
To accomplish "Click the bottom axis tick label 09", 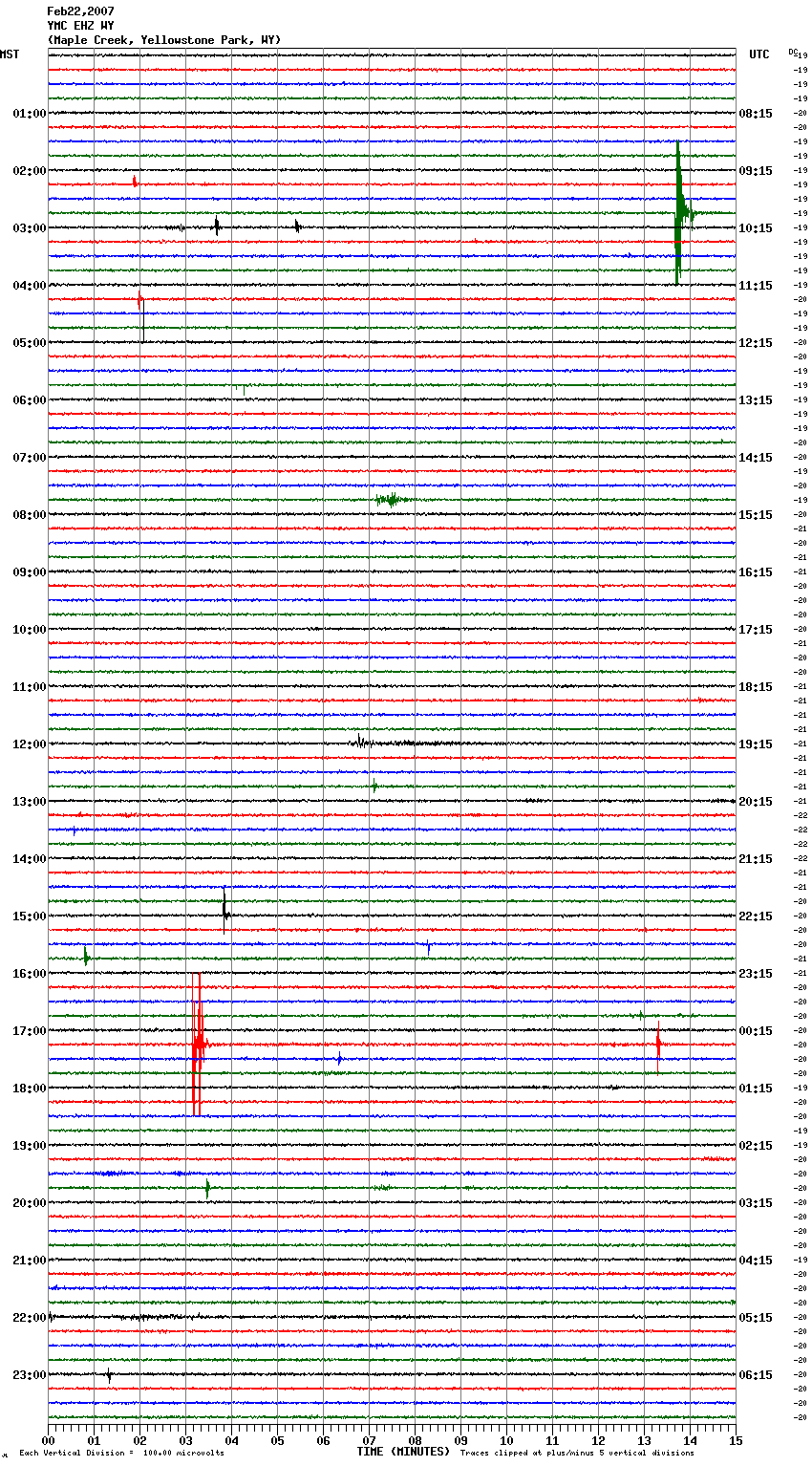I will (460, 1440).
